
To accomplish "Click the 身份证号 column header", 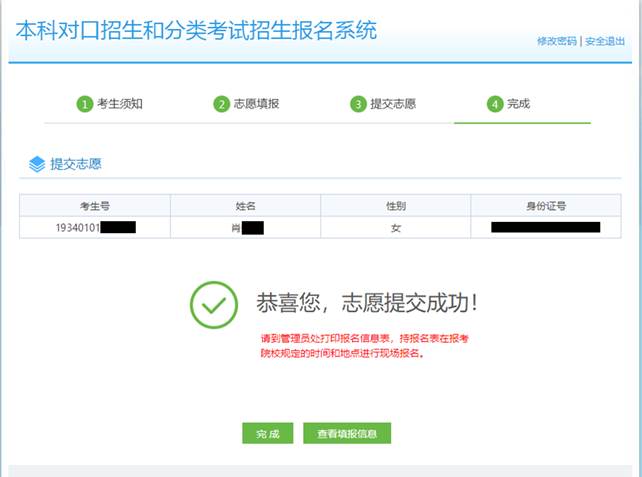I will (546, 205).
